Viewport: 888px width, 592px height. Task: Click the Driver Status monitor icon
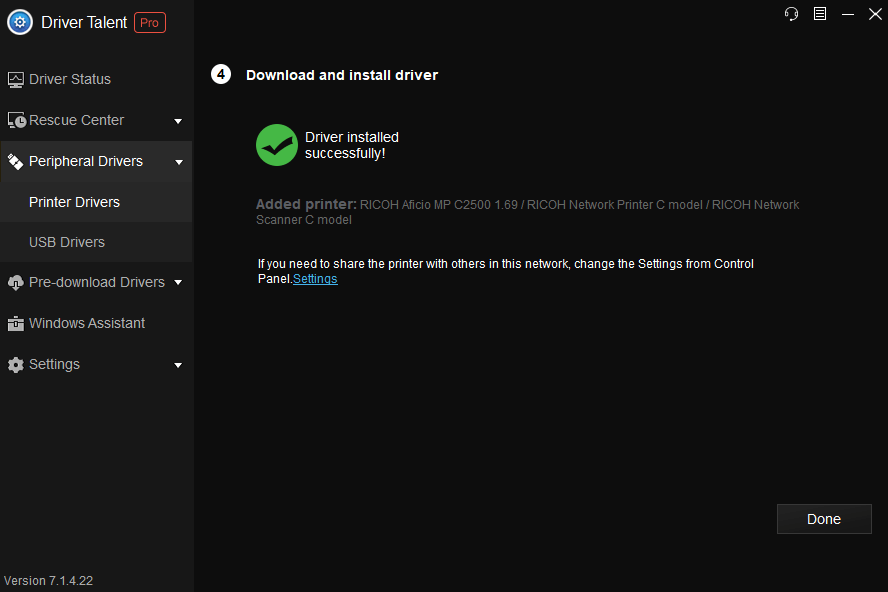[16, 80]
